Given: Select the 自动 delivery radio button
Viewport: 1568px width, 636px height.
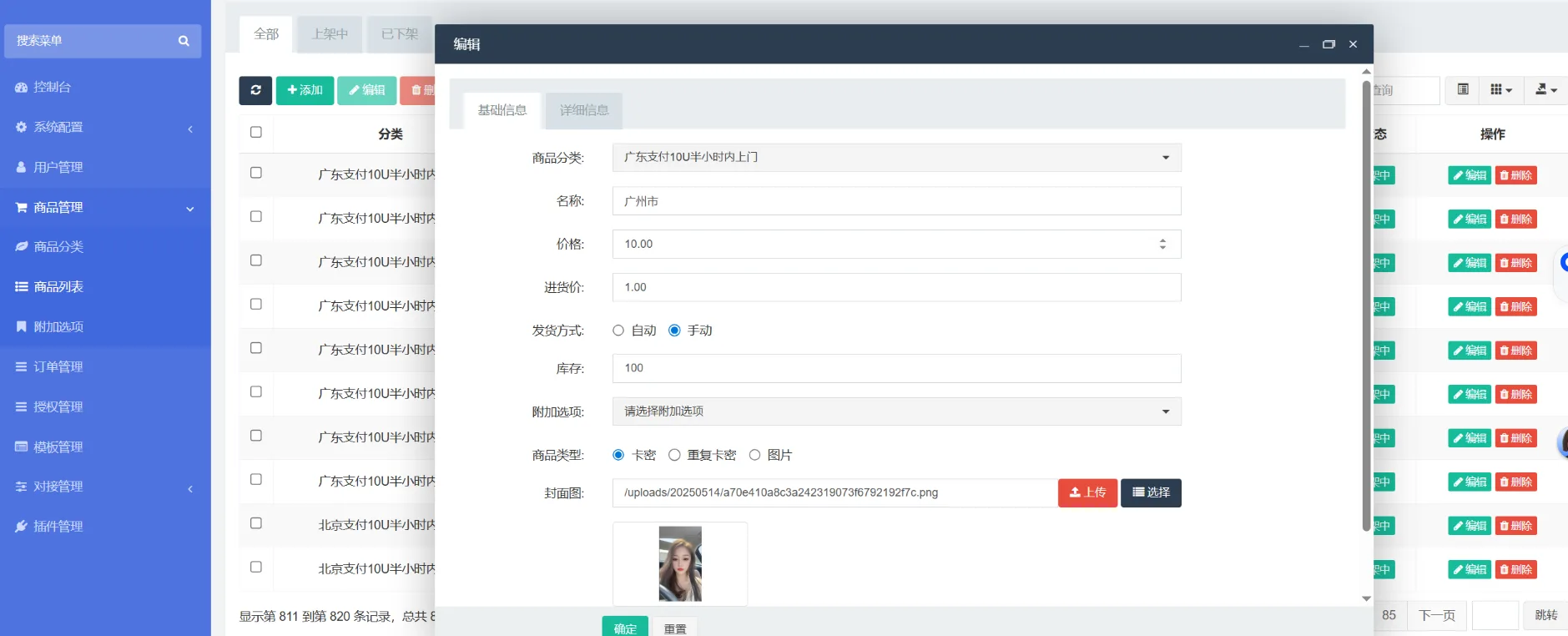Looking at the screenshot, I should [618, 331].
